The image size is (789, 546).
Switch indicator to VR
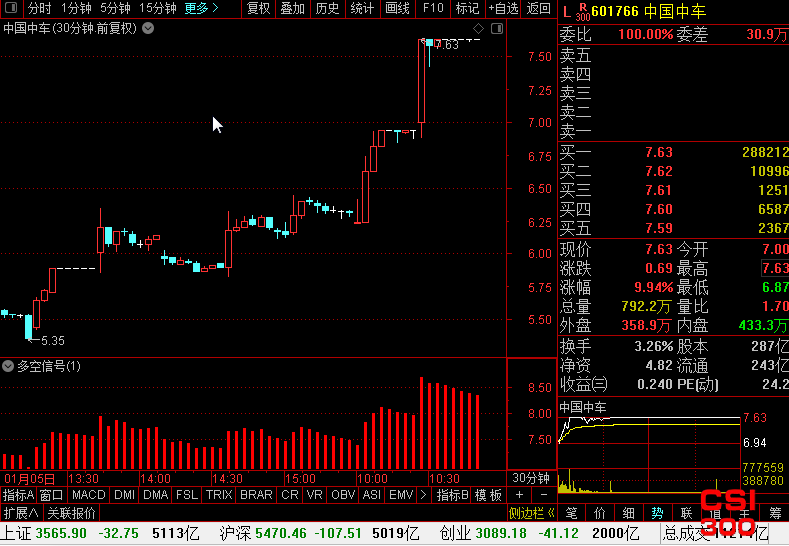pyautogui.click(x=314, y=495)
